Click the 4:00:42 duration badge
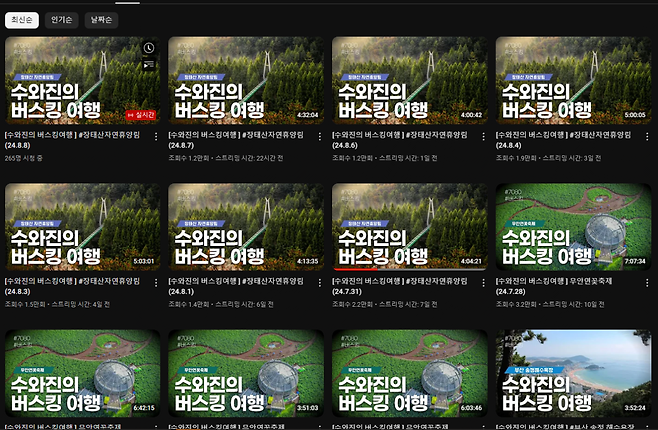This screenshot has height=430, width=658. [x=471, y=115]
